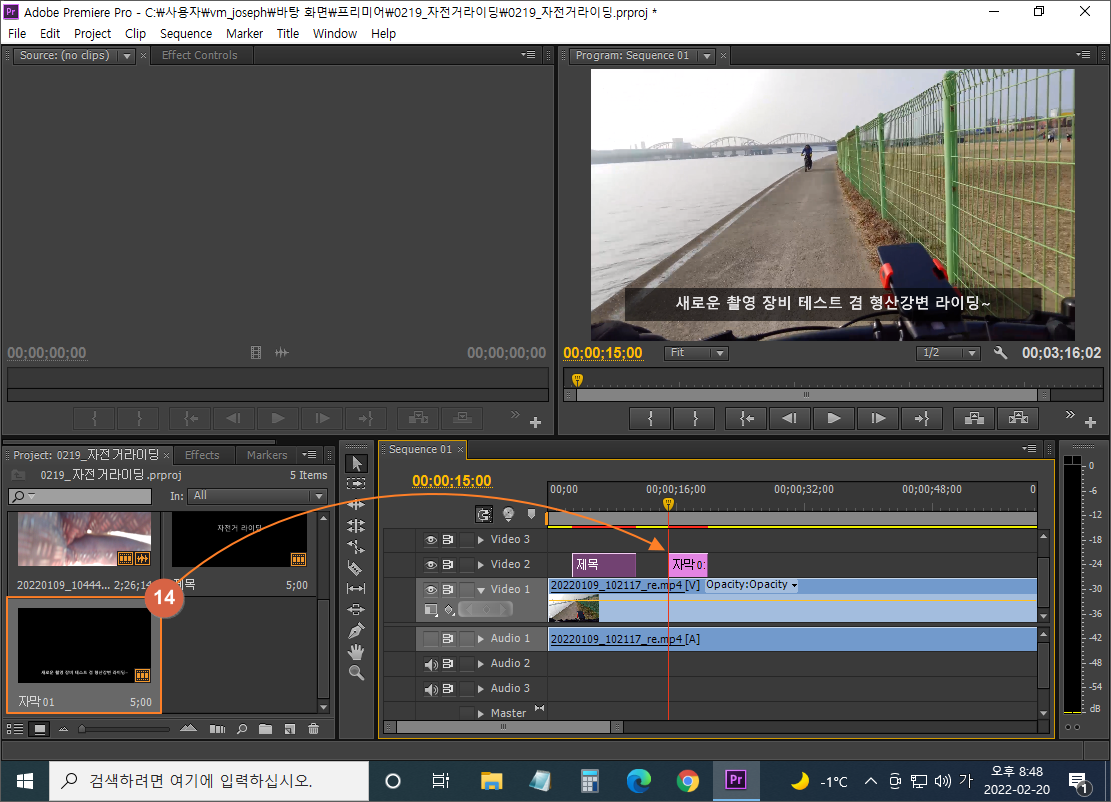Select the Slide tool
The image size is (1111, 802).
click(356, 609)
